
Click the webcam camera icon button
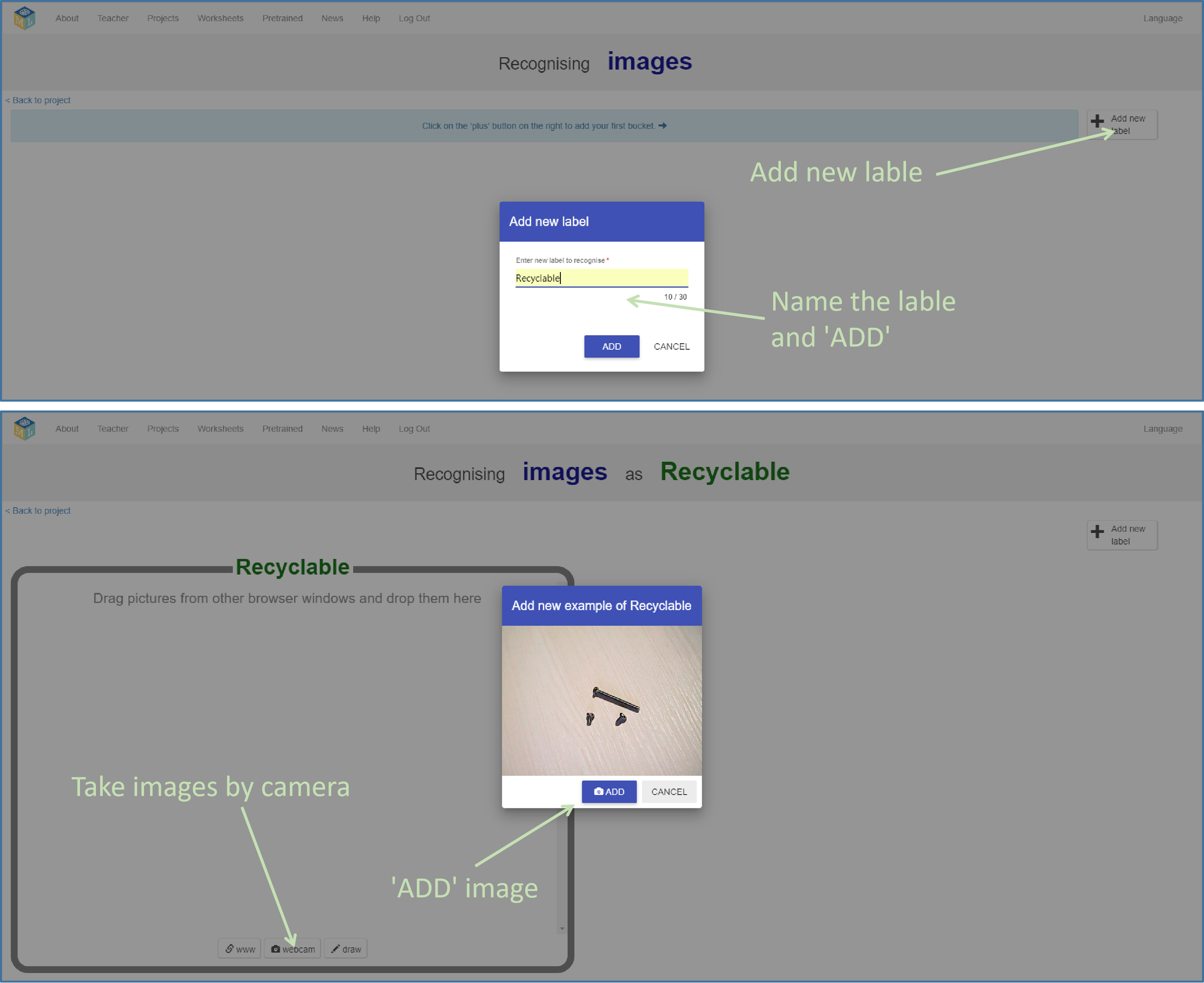[x=292, y=948]
